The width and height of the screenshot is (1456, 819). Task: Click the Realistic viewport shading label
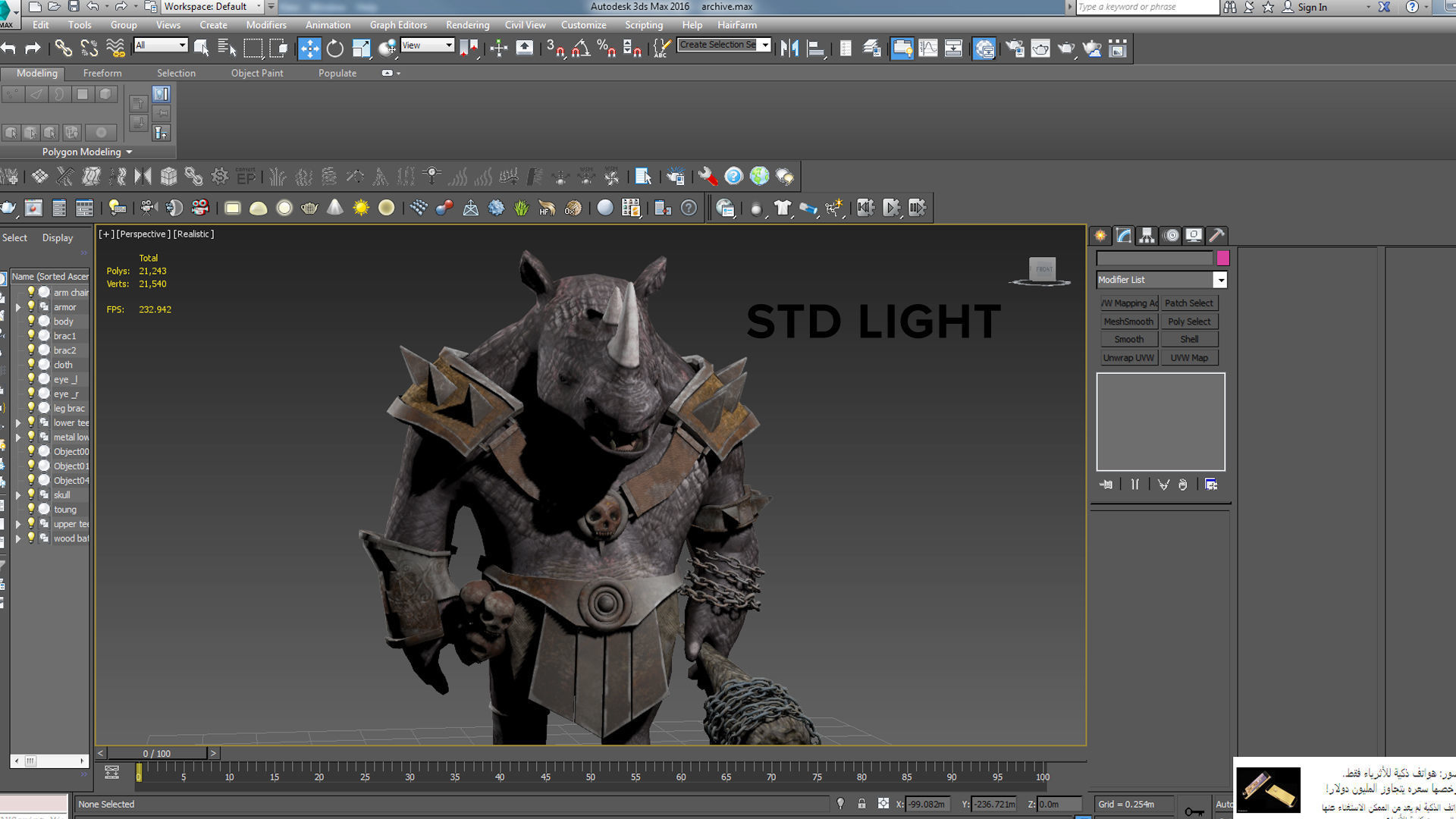193,234
